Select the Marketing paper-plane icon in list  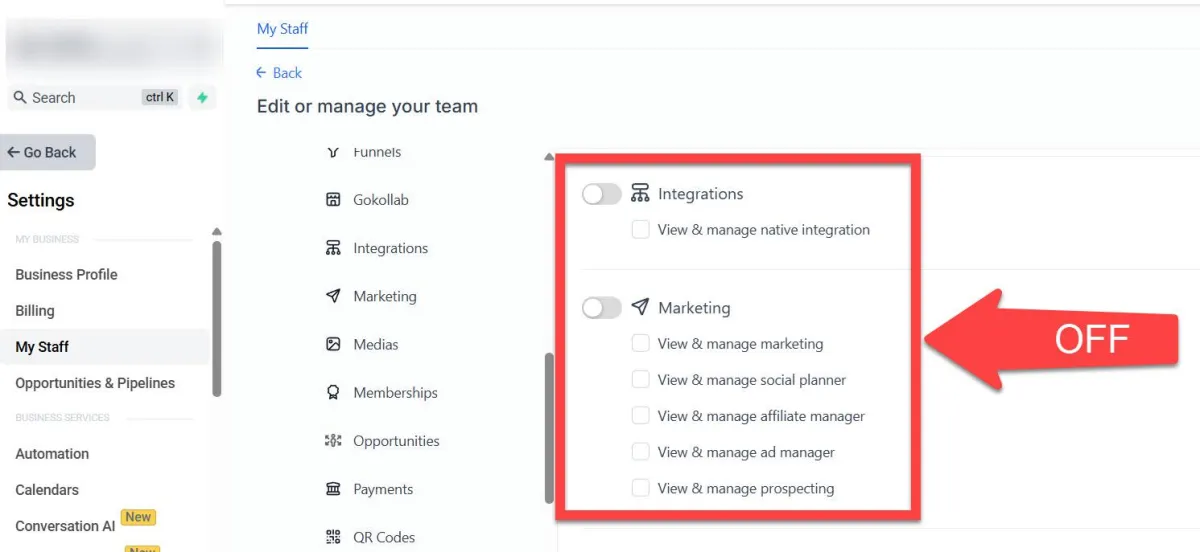pos(333,296)
